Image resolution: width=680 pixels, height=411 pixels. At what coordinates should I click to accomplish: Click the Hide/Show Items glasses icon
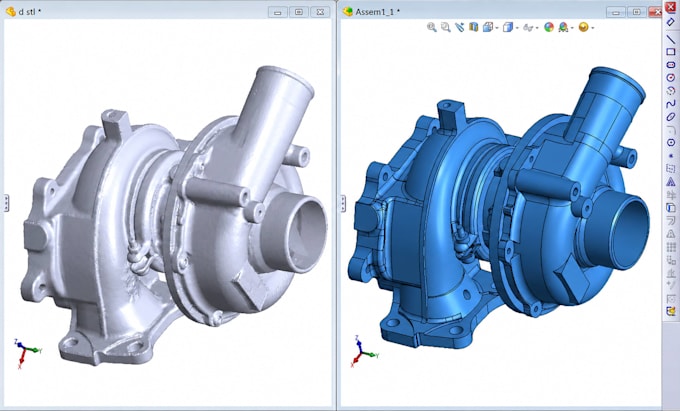coord(528,28)
